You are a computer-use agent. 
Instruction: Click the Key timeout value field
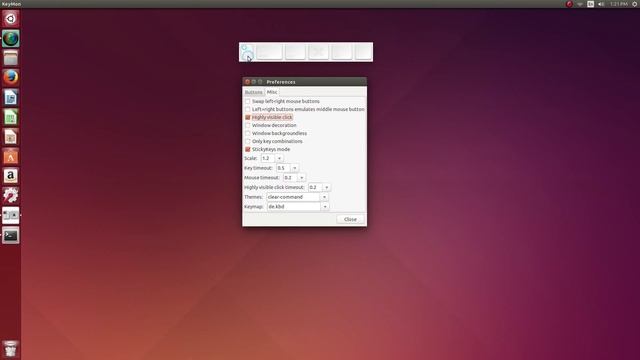pyautogui.click(x=284, y=168)
